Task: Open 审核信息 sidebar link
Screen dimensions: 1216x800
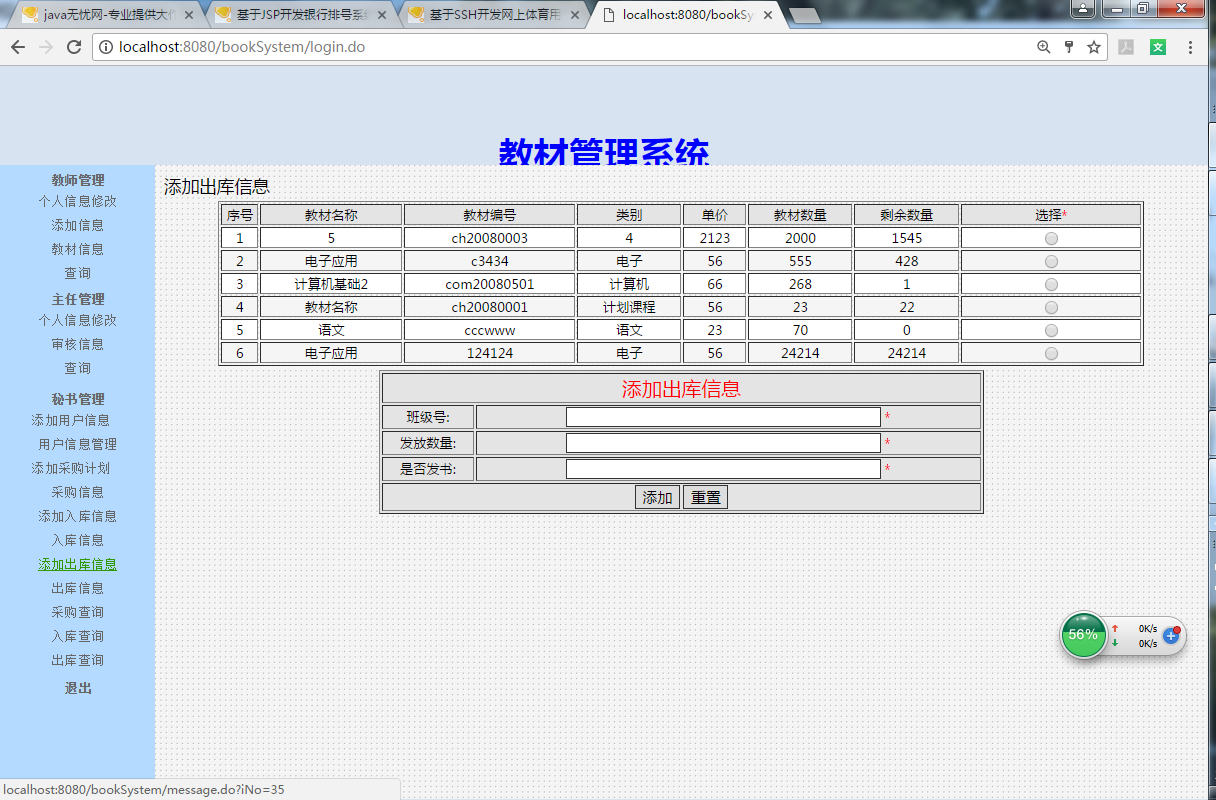Action: pyautogui.click(x=77, y=344)
